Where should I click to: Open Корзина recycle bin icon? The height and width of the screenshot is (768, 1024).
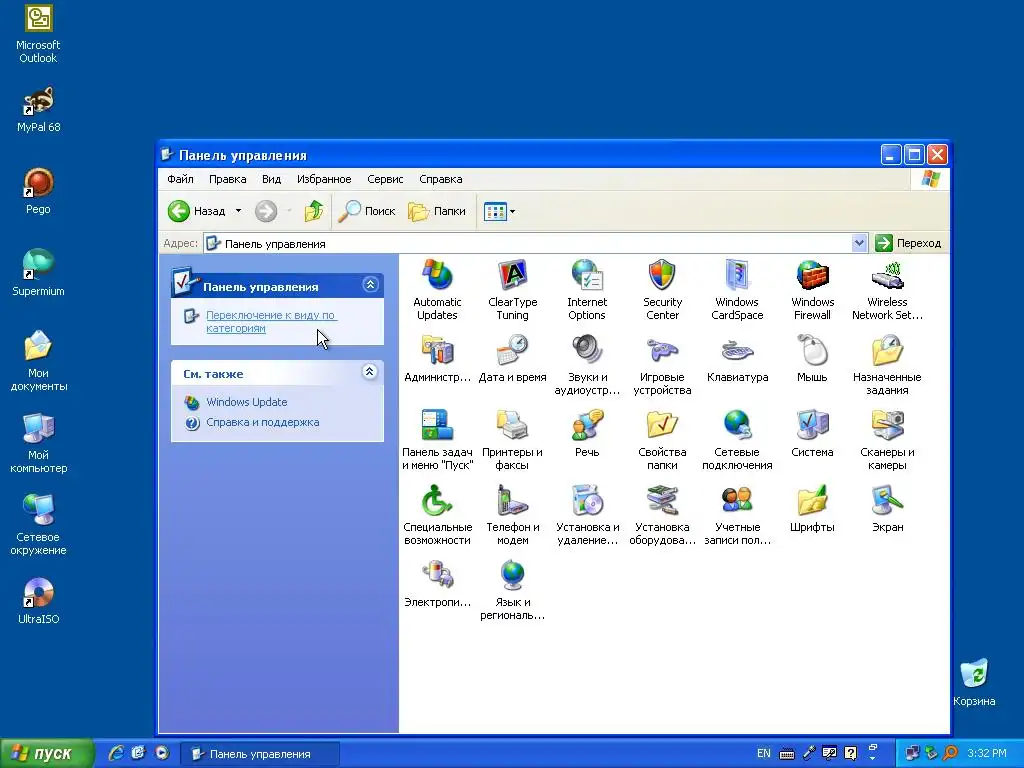(x=974, y=682)
